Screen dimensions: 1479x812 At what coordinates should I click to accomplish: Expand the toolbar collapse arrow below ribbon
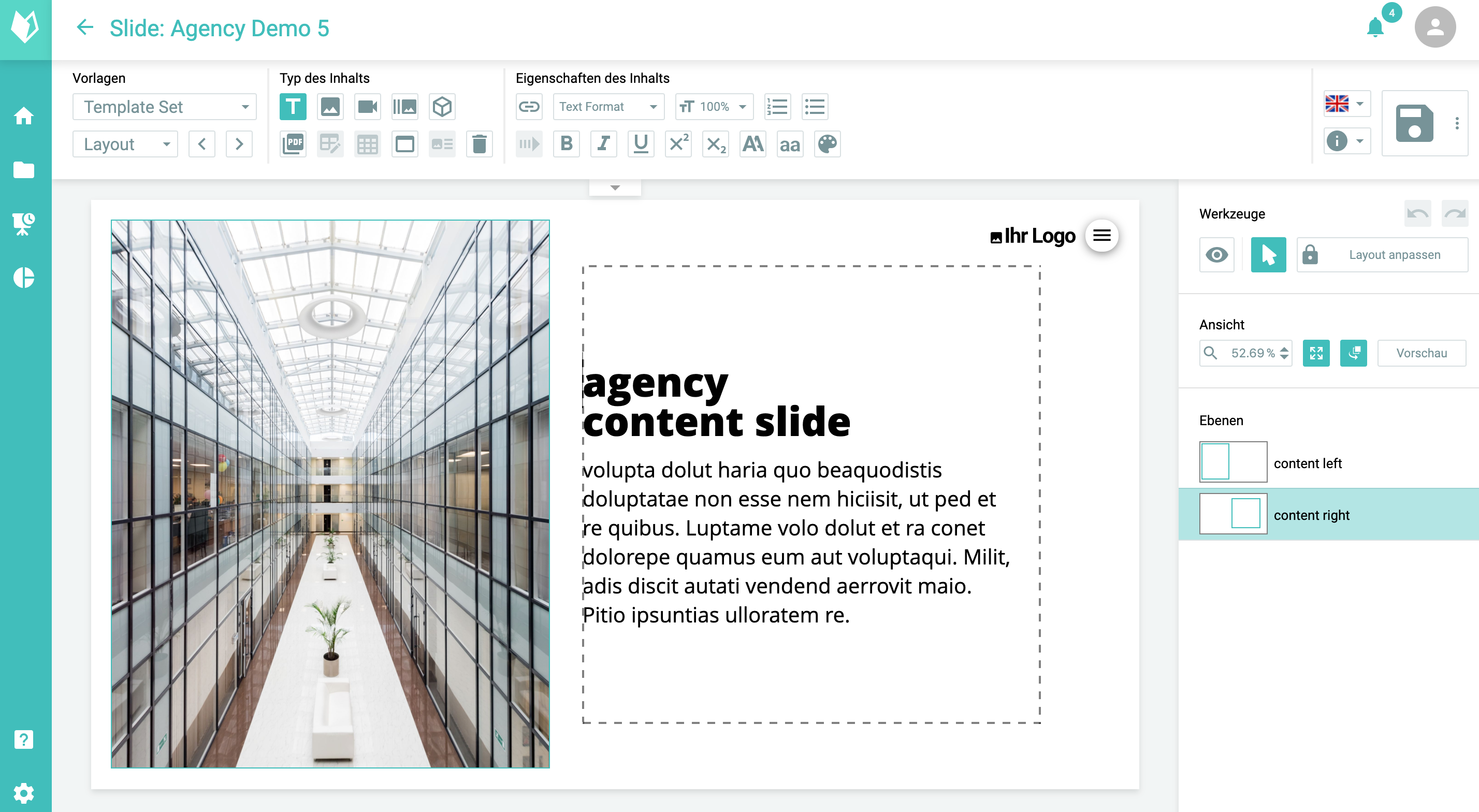[x=615, y=188]
